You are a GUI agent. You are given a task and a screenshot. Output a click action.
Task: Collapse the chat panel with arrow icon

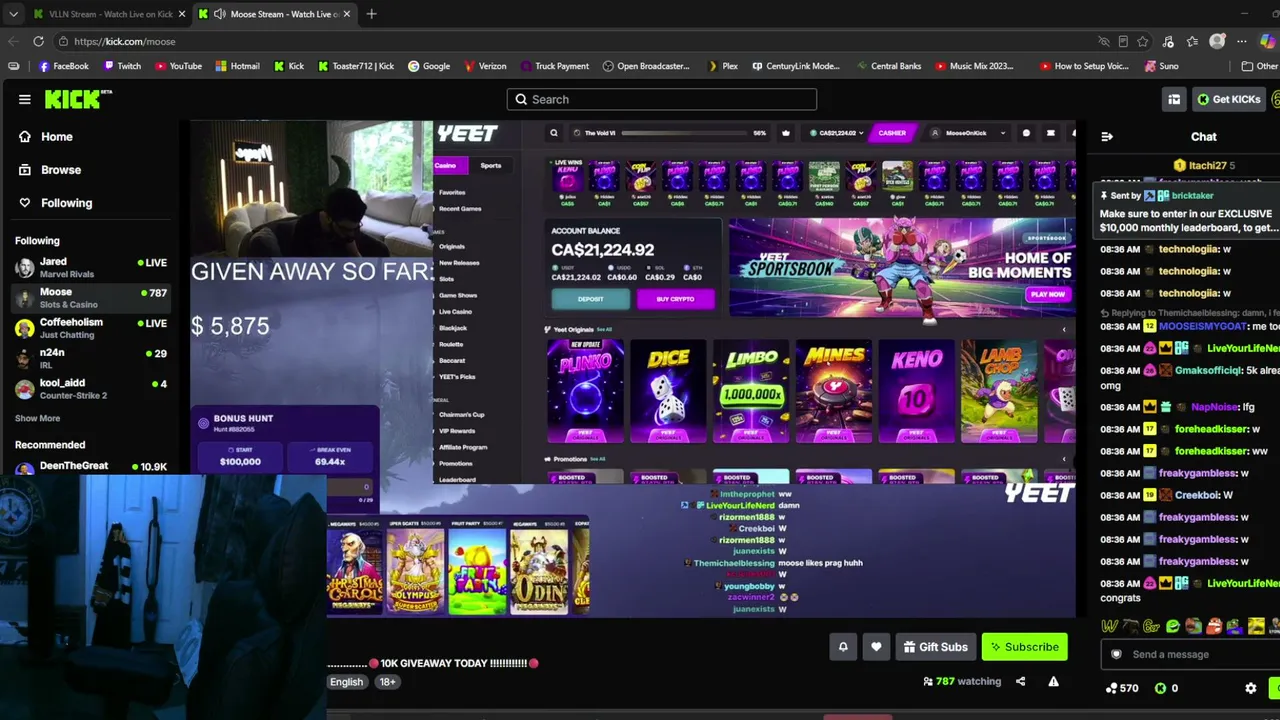click(x=1106, y=136)
